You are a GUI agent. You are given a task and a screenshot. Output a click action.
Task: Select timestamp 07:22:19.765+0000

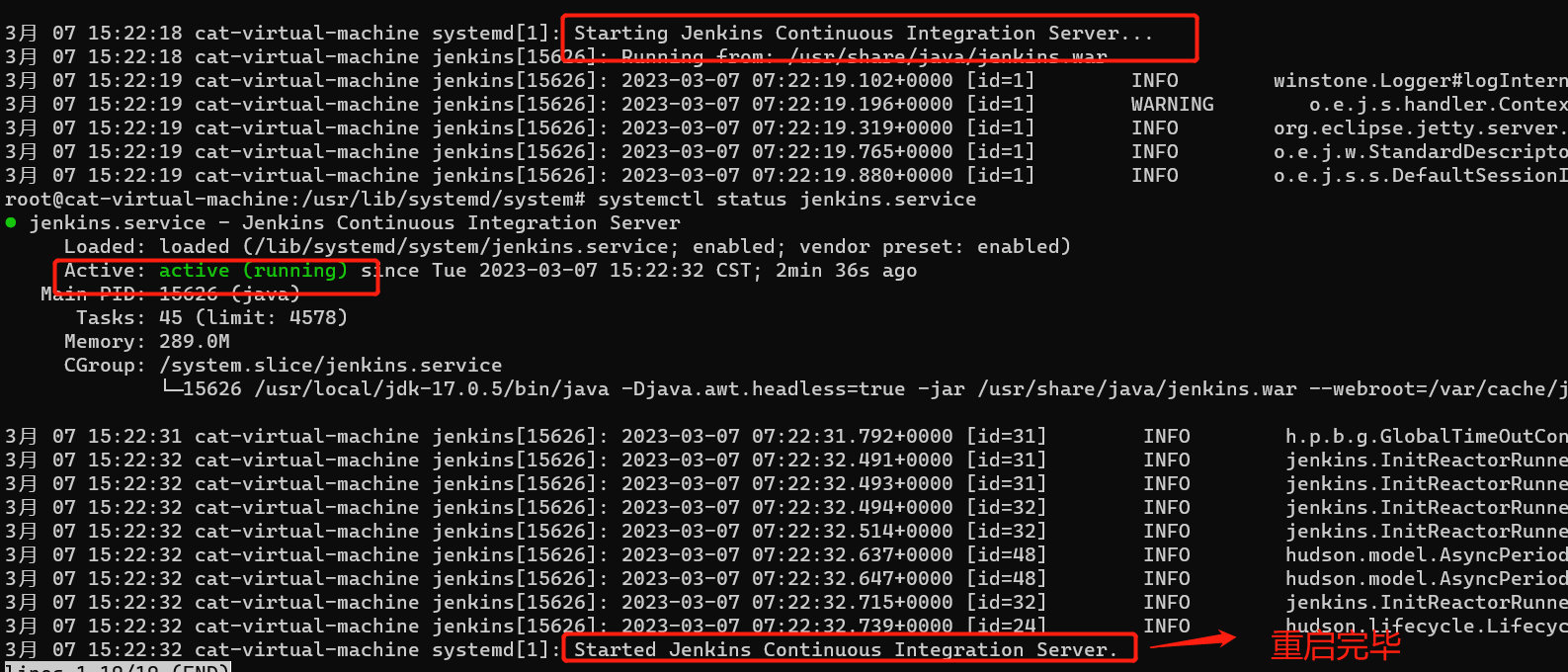(x=852, y=152)
